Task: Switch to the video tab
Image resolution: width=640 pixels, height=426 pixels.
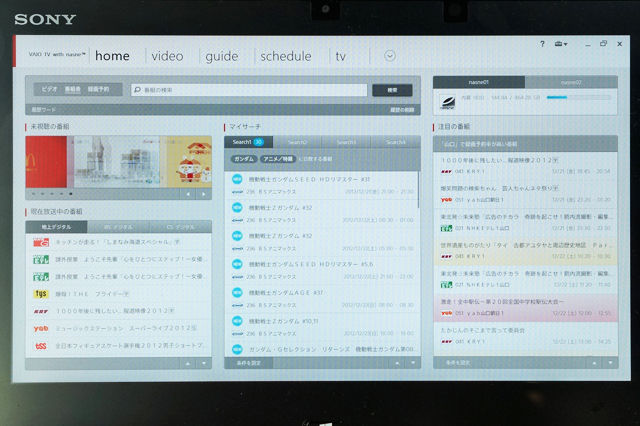Action: 167,56
